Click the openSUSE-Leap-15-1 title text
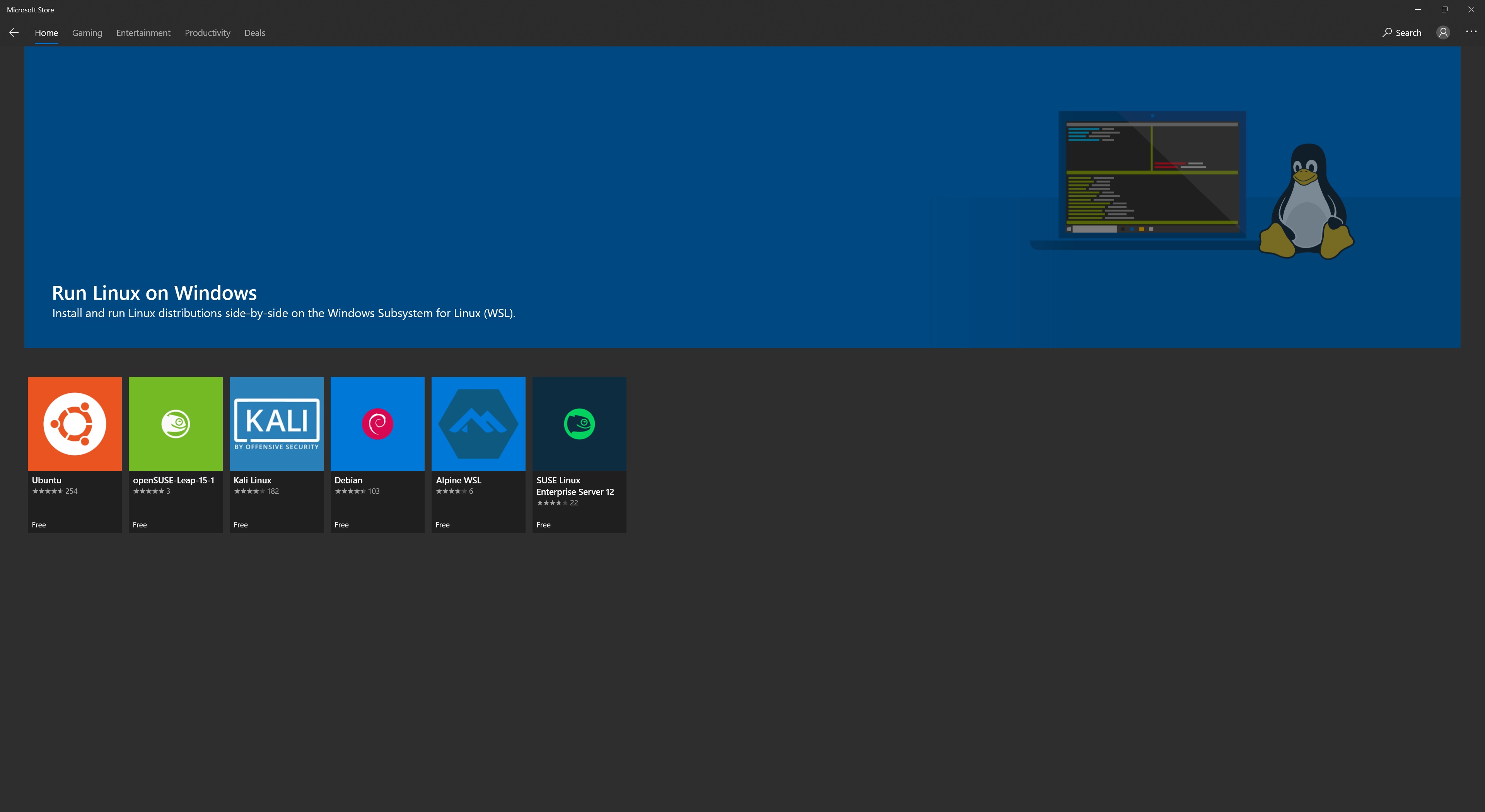The width and height of the screenshot is (1485, 812). tap(174, 480)
